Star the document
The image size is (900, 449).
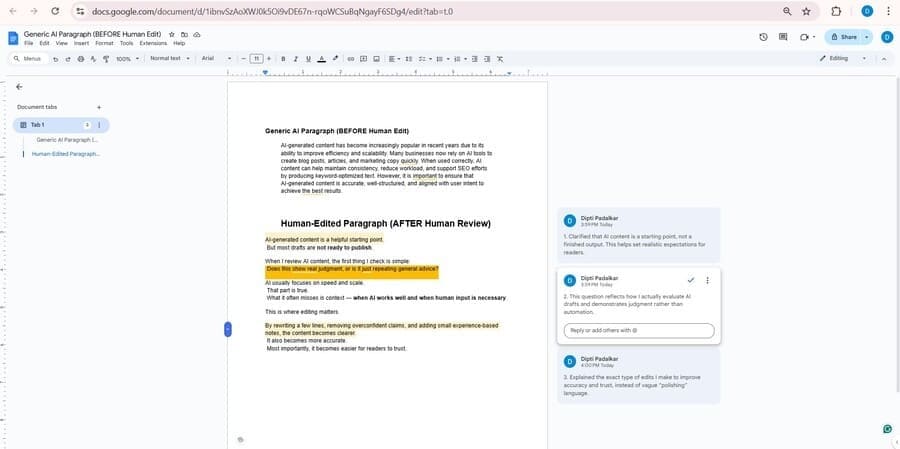(172, 34)
